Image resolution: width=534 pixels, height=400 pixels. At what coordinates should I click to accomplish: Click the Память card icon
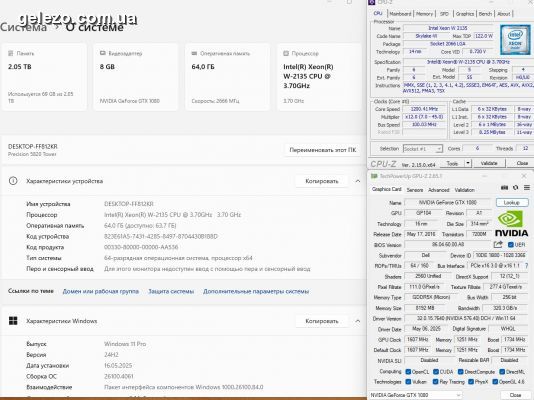(11, 53)
